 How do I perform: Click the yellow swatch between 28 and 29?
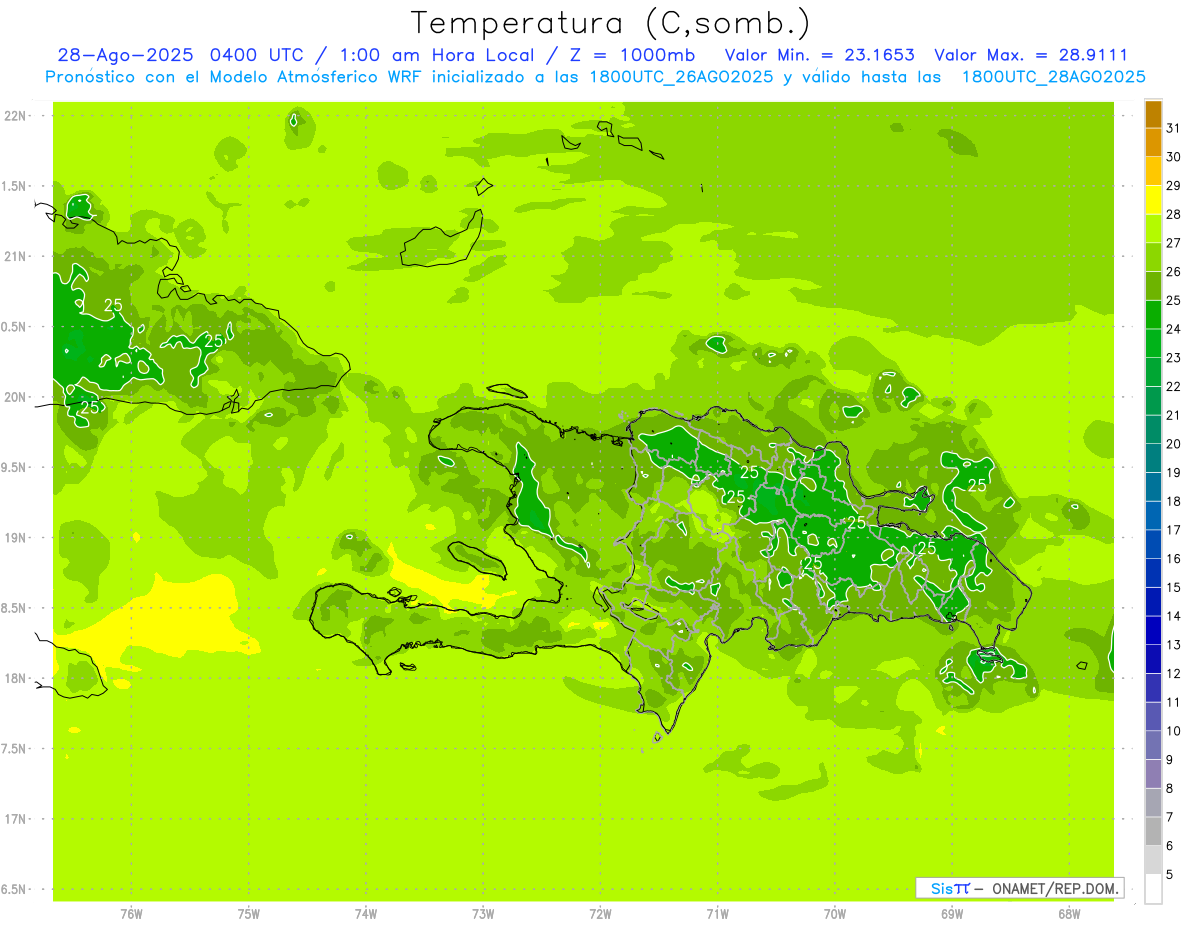pyautogui.click(x=1154, y=200)
